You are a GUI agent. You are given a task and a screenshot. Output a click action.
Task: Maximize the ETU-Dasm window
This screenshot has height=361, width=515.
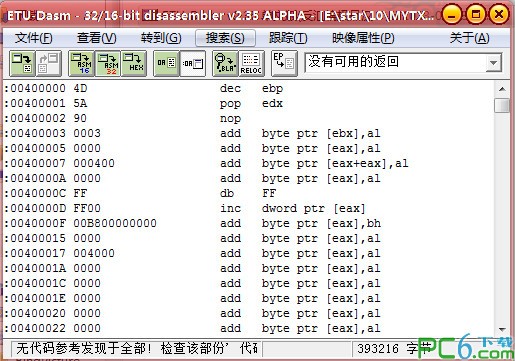point(476,14)
